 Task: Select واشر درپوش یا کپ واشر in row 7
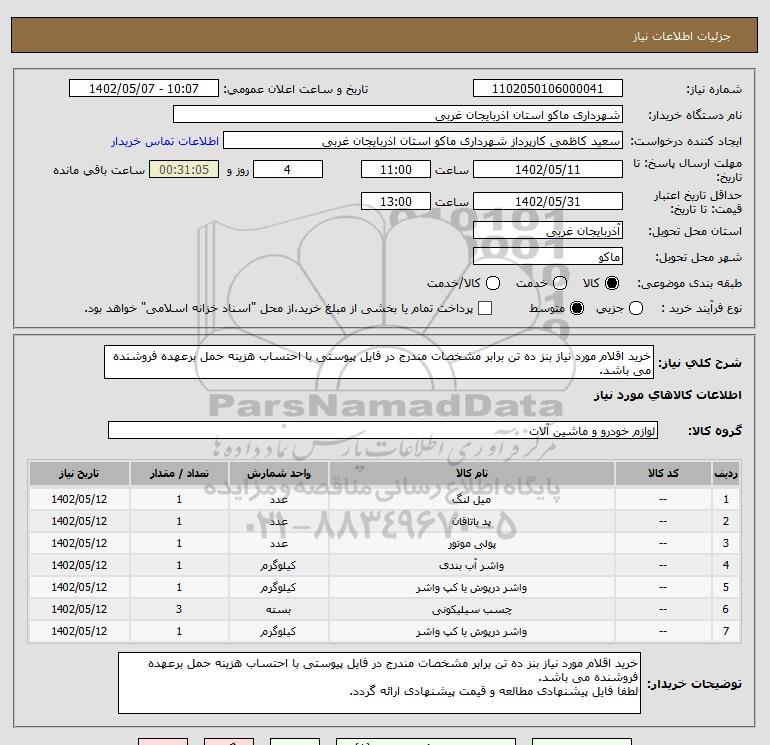pyautogui.click(x=471, y=632)
